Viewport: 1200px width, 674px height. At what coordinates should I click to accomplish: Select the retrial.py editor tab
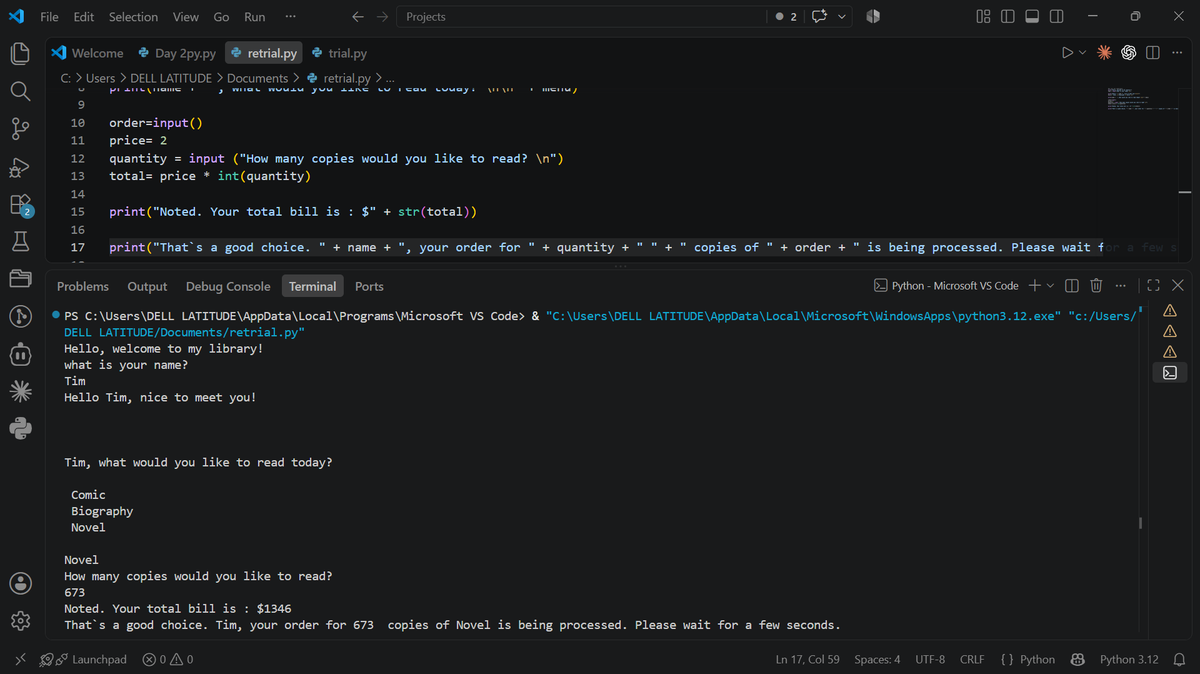click(263, 53)
